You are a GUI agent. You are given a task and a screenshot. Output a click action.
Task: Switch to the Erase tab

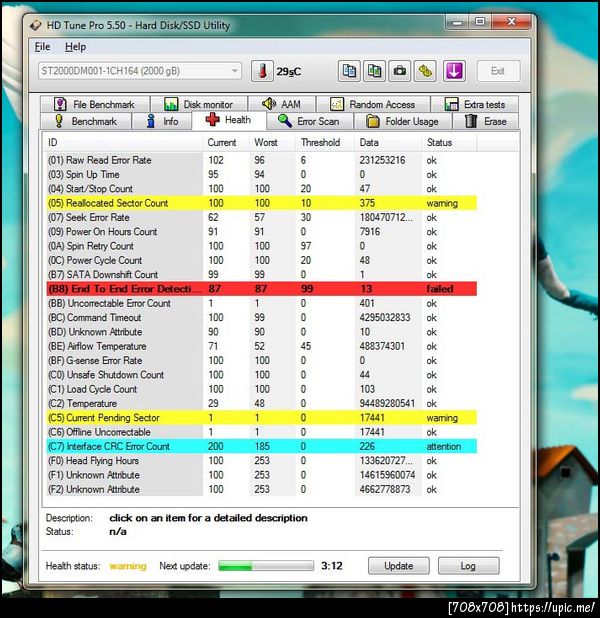(x=486, y=121)
